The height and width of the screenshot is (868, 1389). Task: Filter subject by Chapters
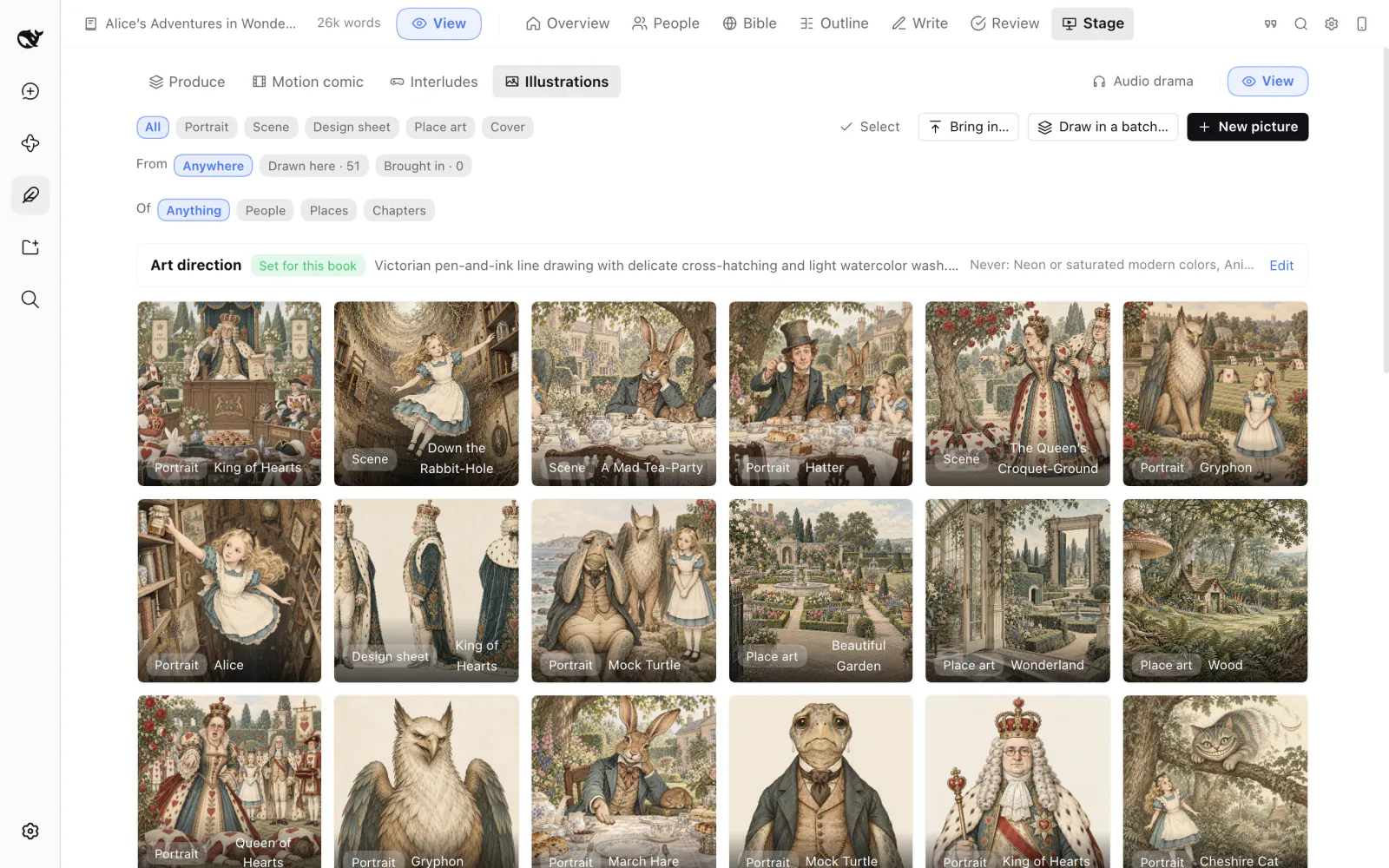[x=399, y=210]
